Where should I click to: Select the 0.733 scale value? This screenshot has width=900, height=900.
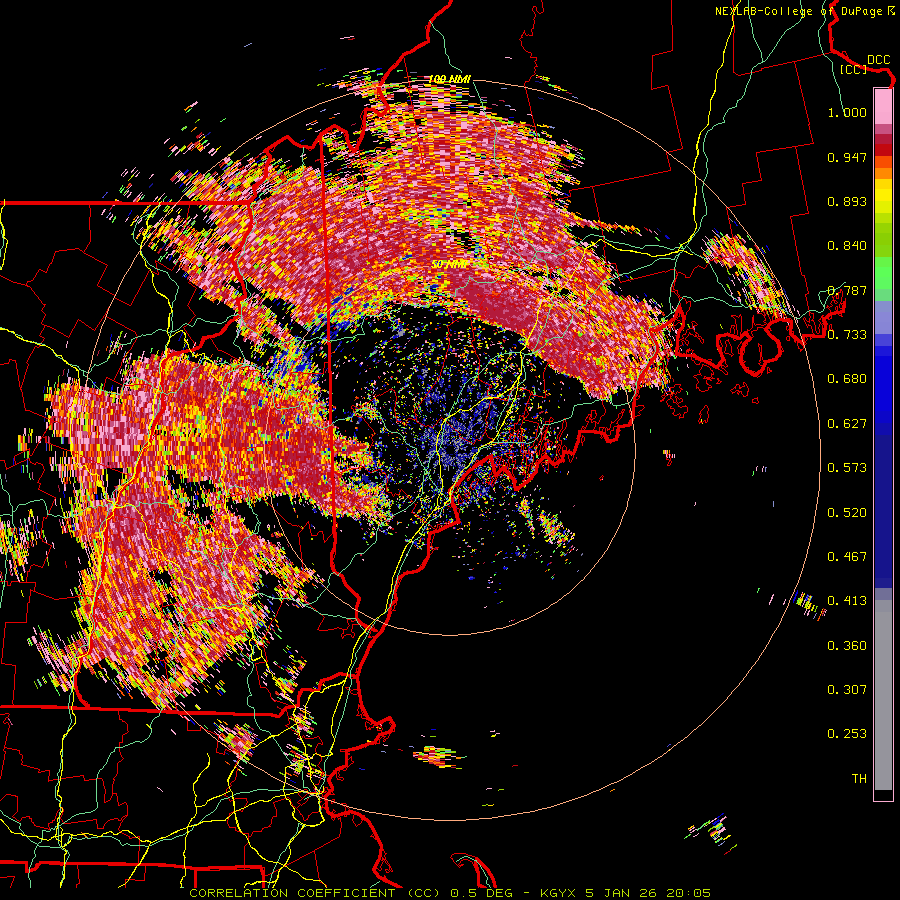pos(847,335)
